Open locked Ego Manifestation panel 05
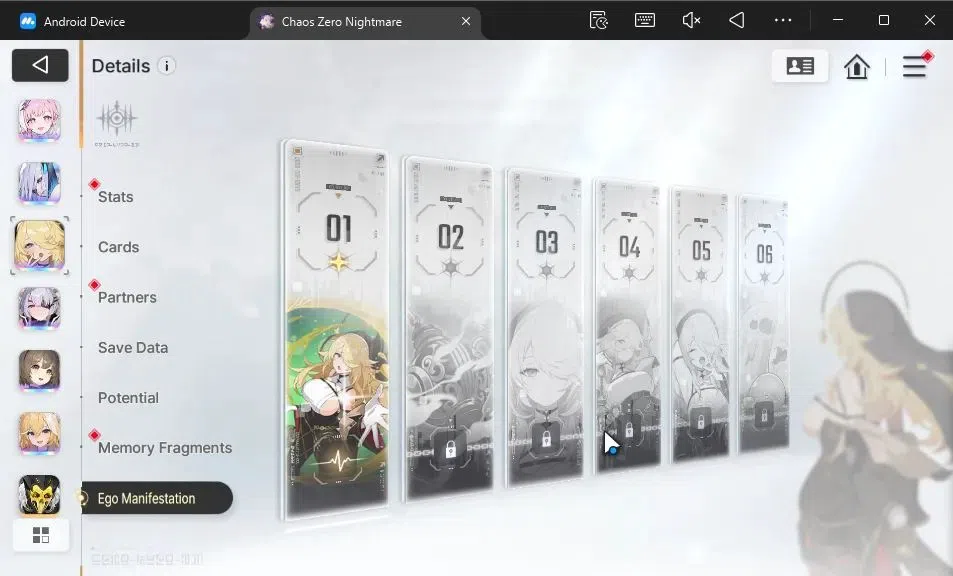This screenshot has height=576, width=953. [701, 325]
